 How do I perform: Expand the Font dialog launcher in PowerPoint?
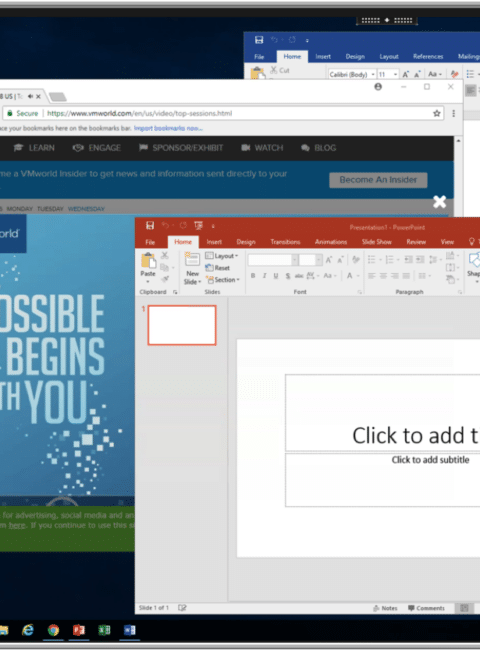pos(359,292)
